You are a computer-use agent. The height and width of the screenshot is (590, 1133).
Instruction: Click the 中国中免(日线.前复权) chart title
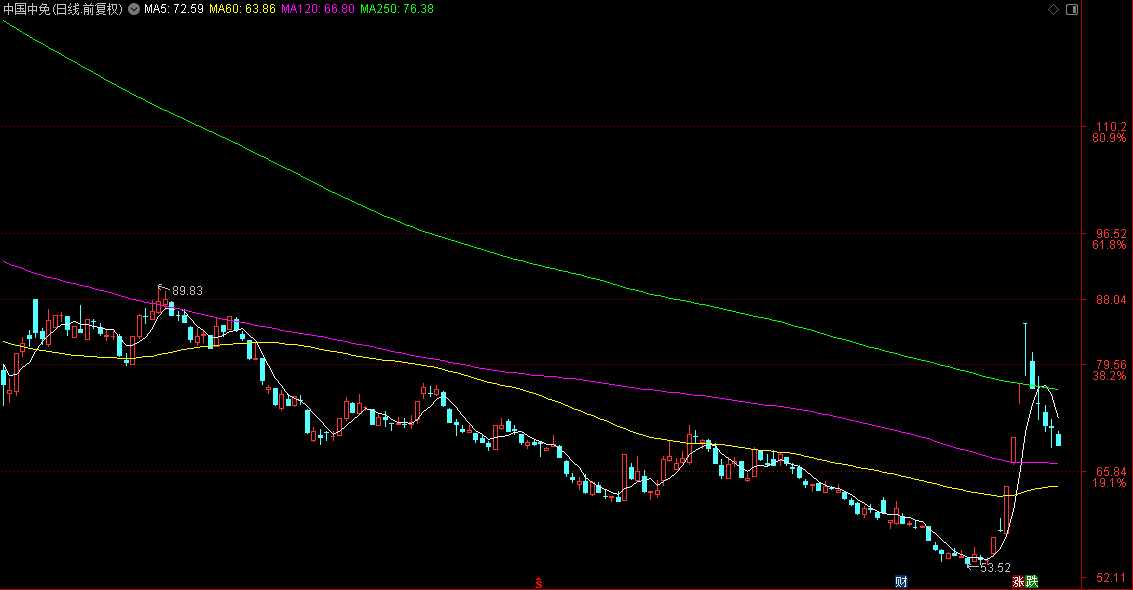(x=64, y=9)
